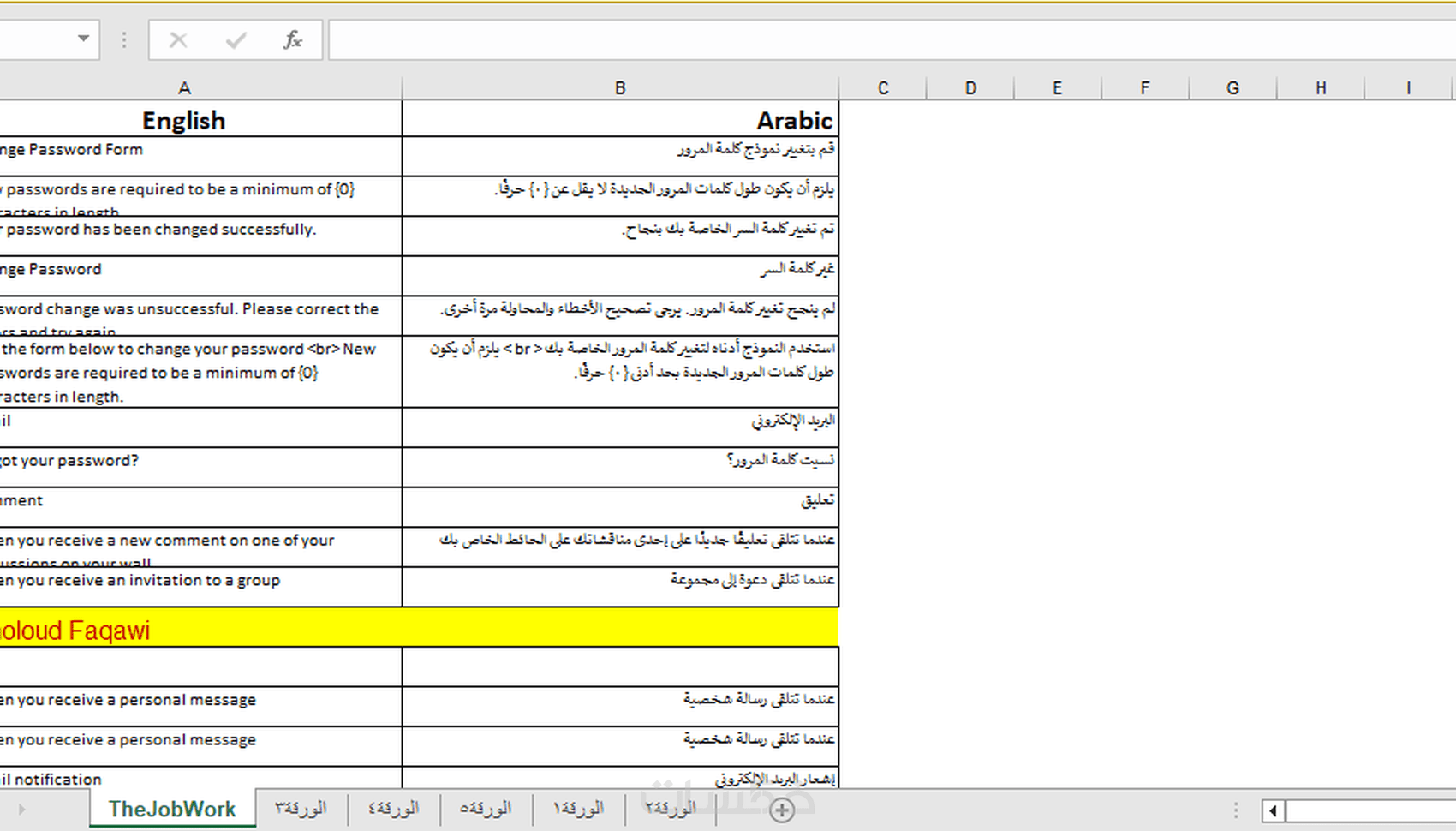Select English cell "passwords are required to be a minimum"
This screenshot has width=1456, height=831.
(200, 196)
